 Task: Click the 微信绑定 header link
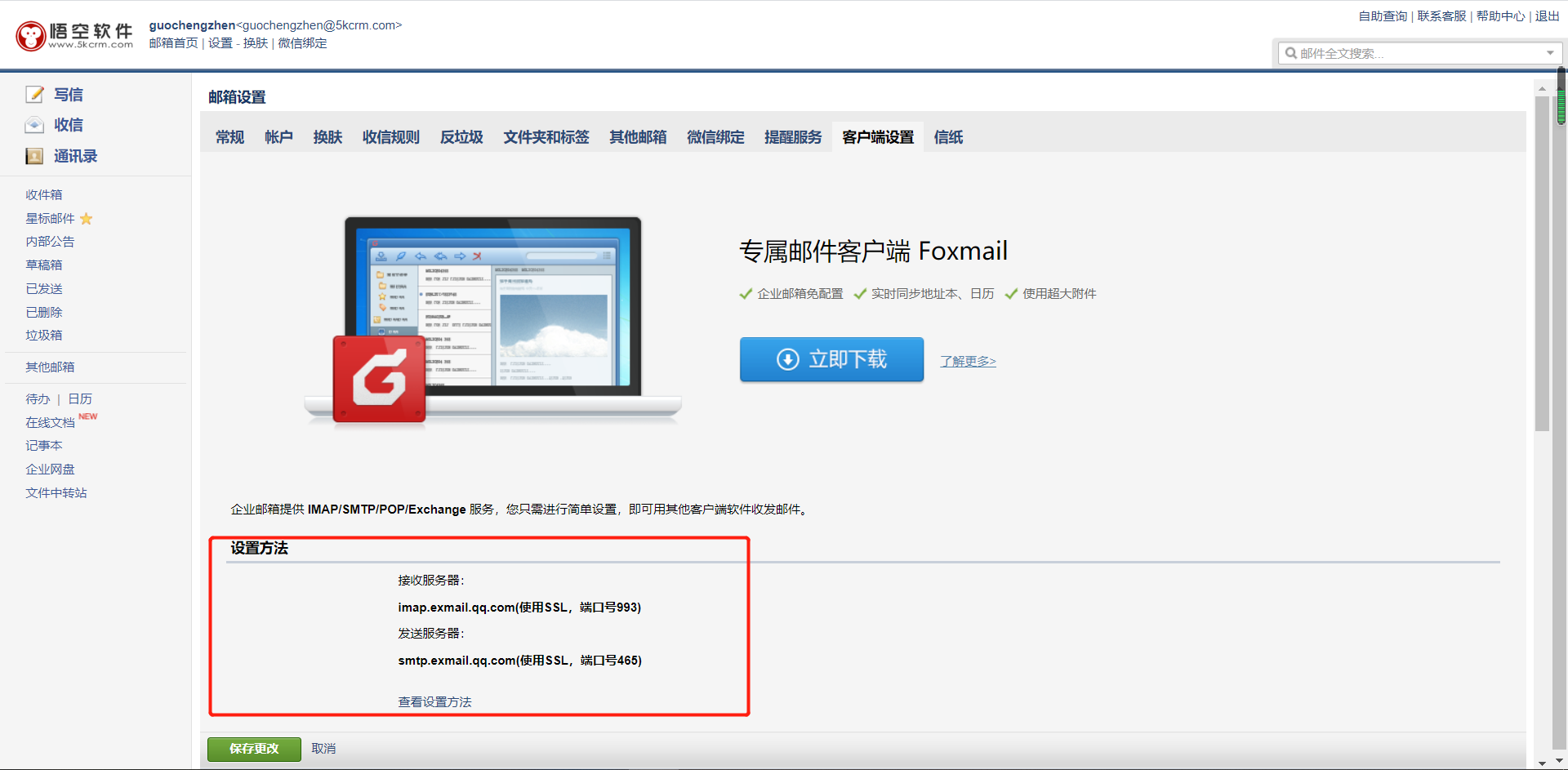(302, 43)
